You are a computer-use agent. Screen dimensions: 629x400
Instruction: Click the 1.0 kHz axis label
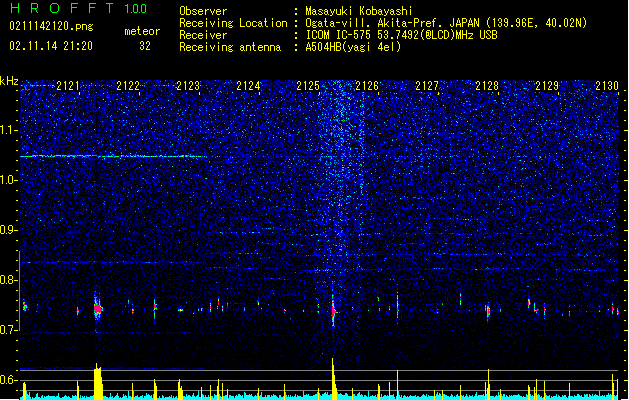(x=9, y=180)
